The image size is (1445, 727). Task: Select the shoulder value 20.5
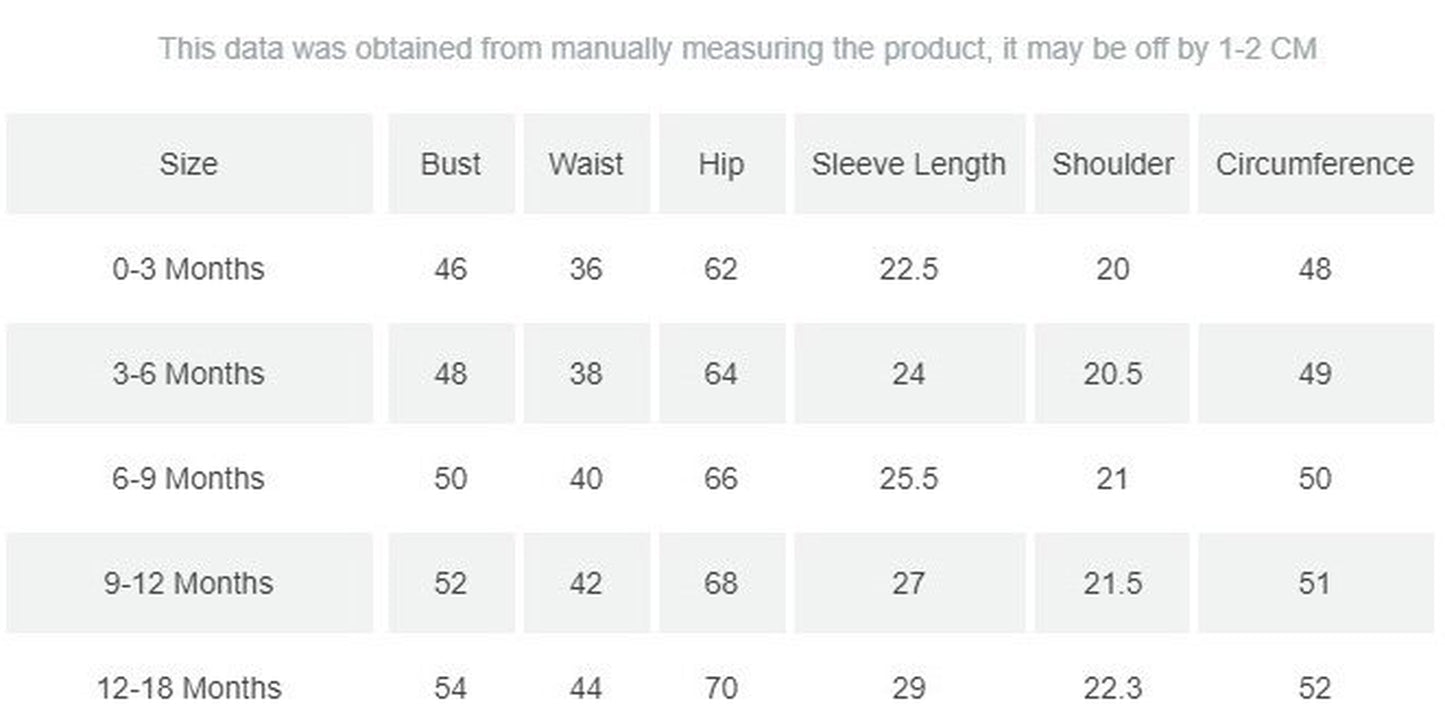point(1112,374)
